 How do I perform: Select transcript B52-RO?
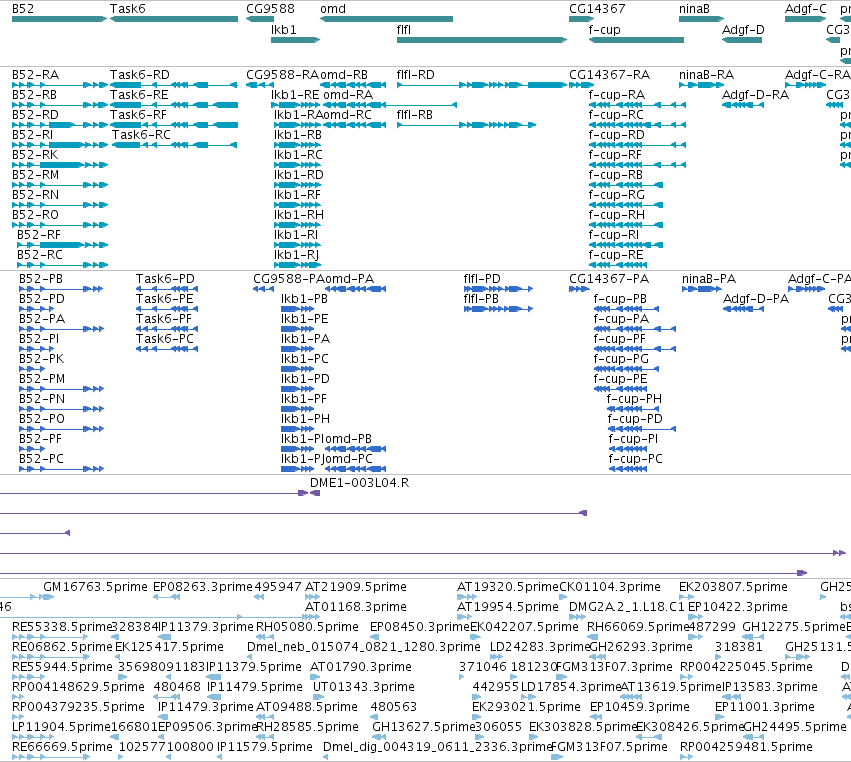click(x=35, y=215)
